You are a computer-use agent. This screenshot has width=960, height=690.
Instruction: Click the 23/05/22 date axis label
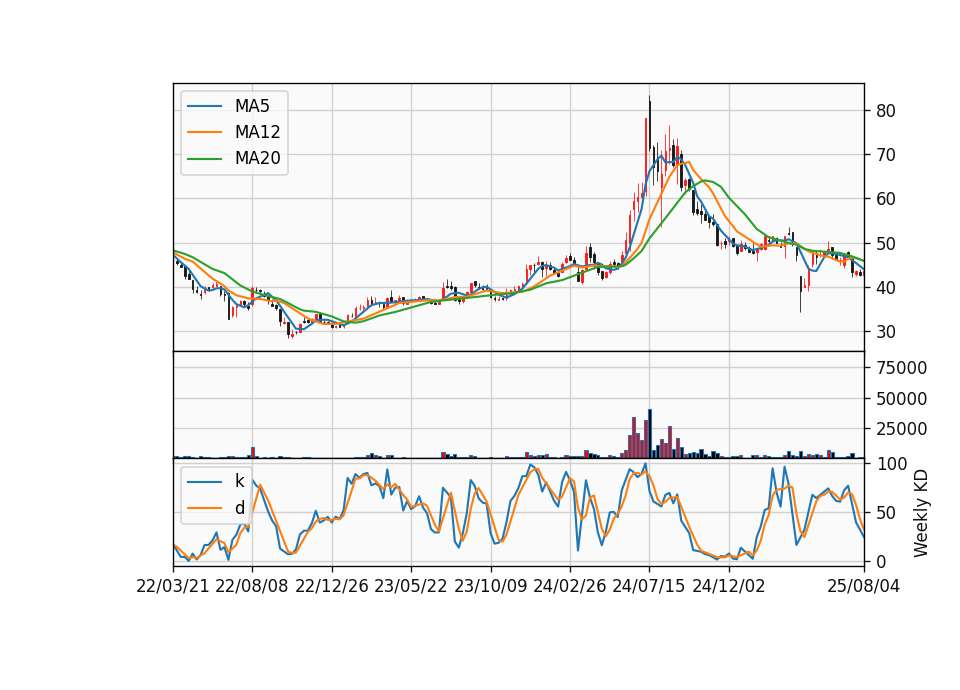(x=411, y=586)
